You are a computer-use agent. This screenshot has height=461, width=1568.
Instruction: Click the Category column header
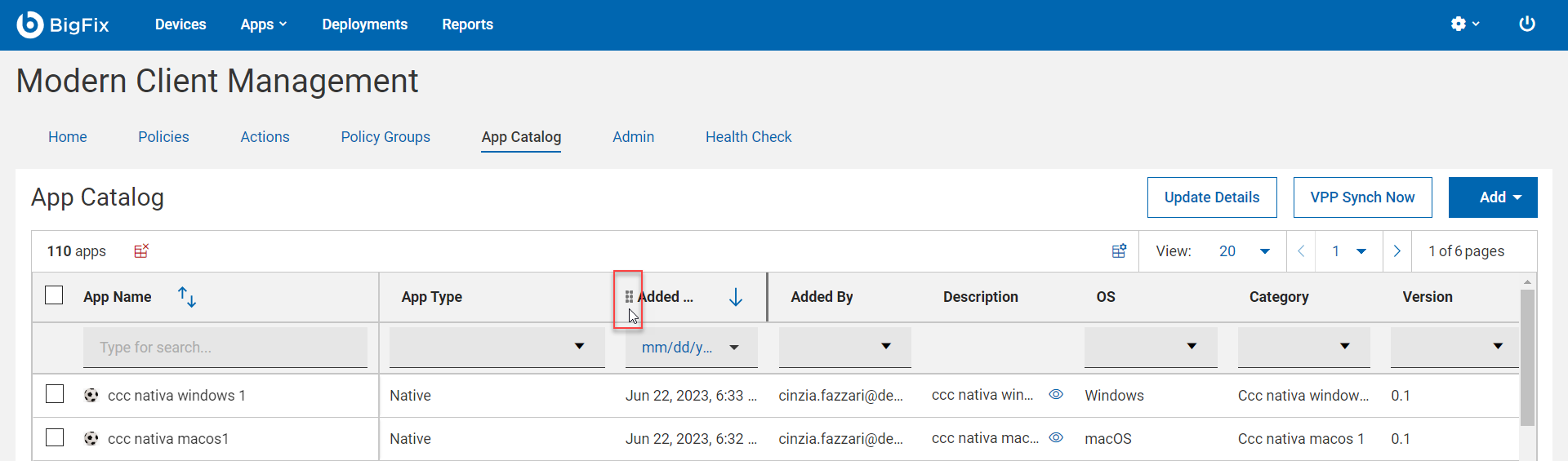(x=1279, y=297)
